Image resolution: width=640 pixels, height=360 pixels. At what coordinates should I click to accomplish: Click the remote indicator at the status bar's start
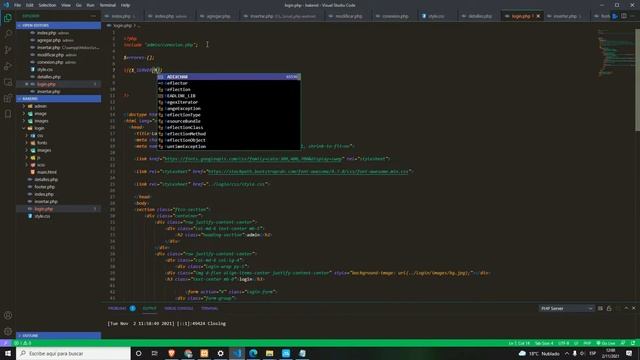tap(5, 343)
